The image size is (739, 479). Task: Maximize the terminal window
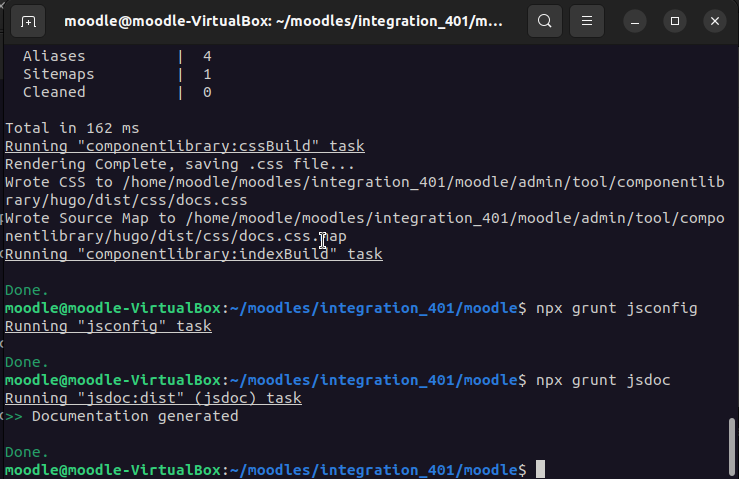(x=675, y=21)
